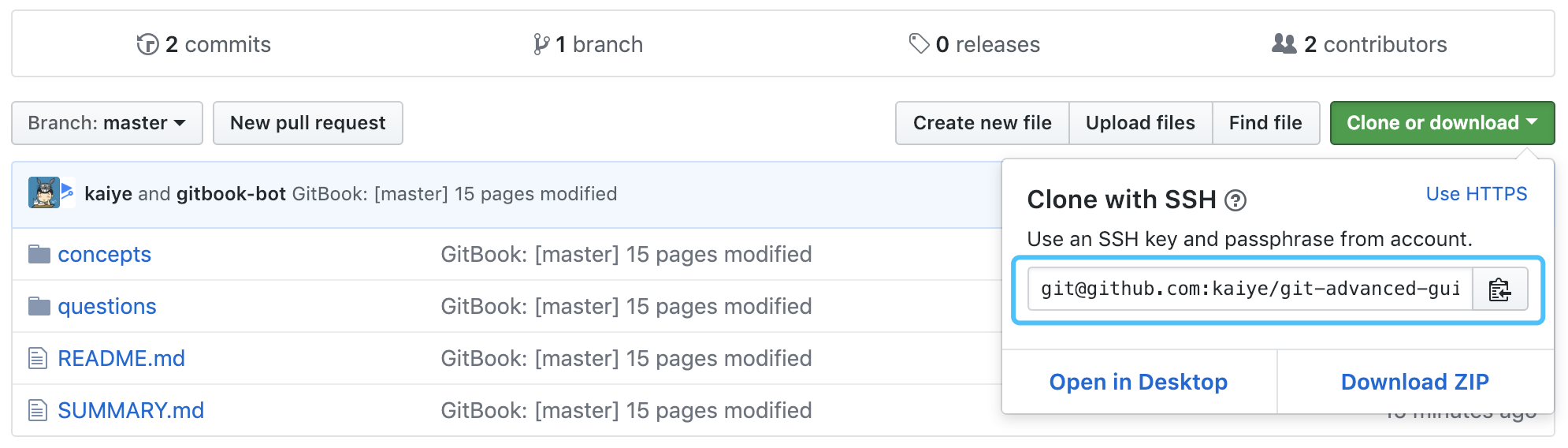Open the questions folder
The width and height of the screenshot is (1568, 448).
(107, 306)
